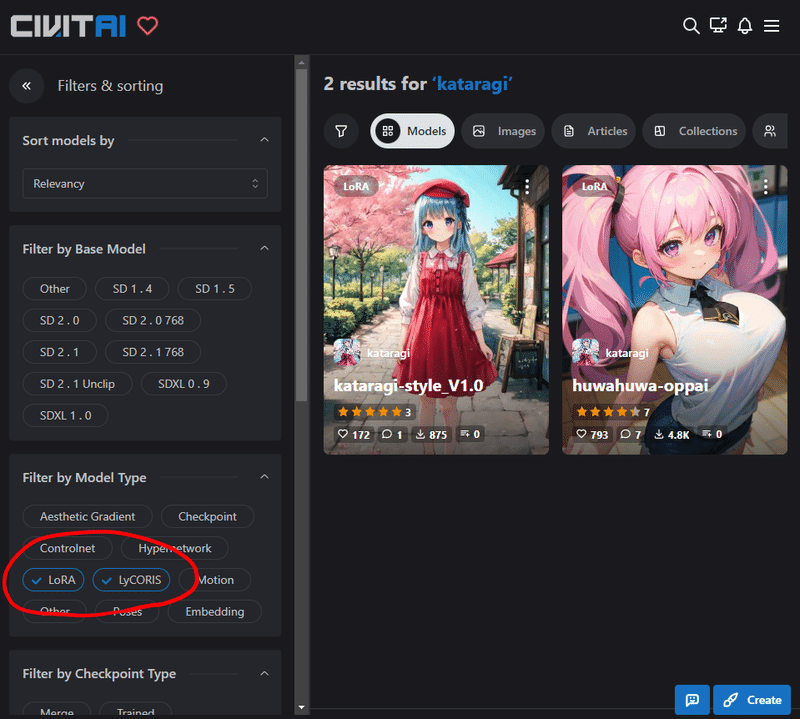Select the Aesthetic Gradient model type
The height and width of the screenshot is (719, 800).
click(87, 516)
